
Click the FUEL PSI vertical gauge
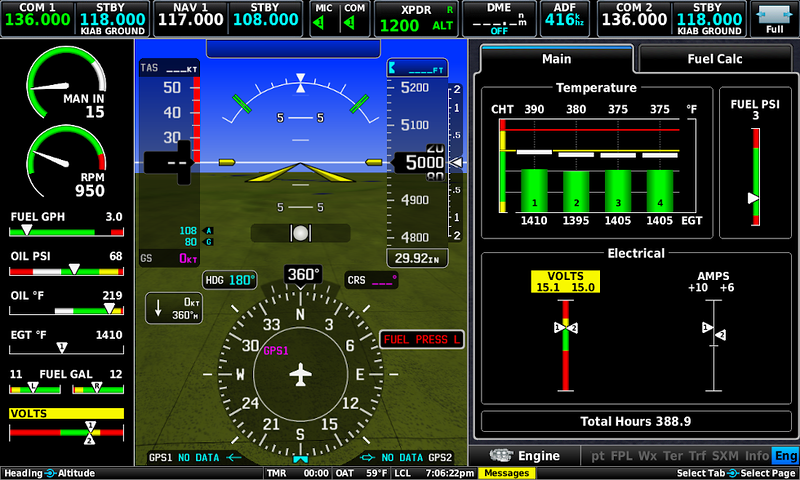pyautogui.click(x=755, y=176)
